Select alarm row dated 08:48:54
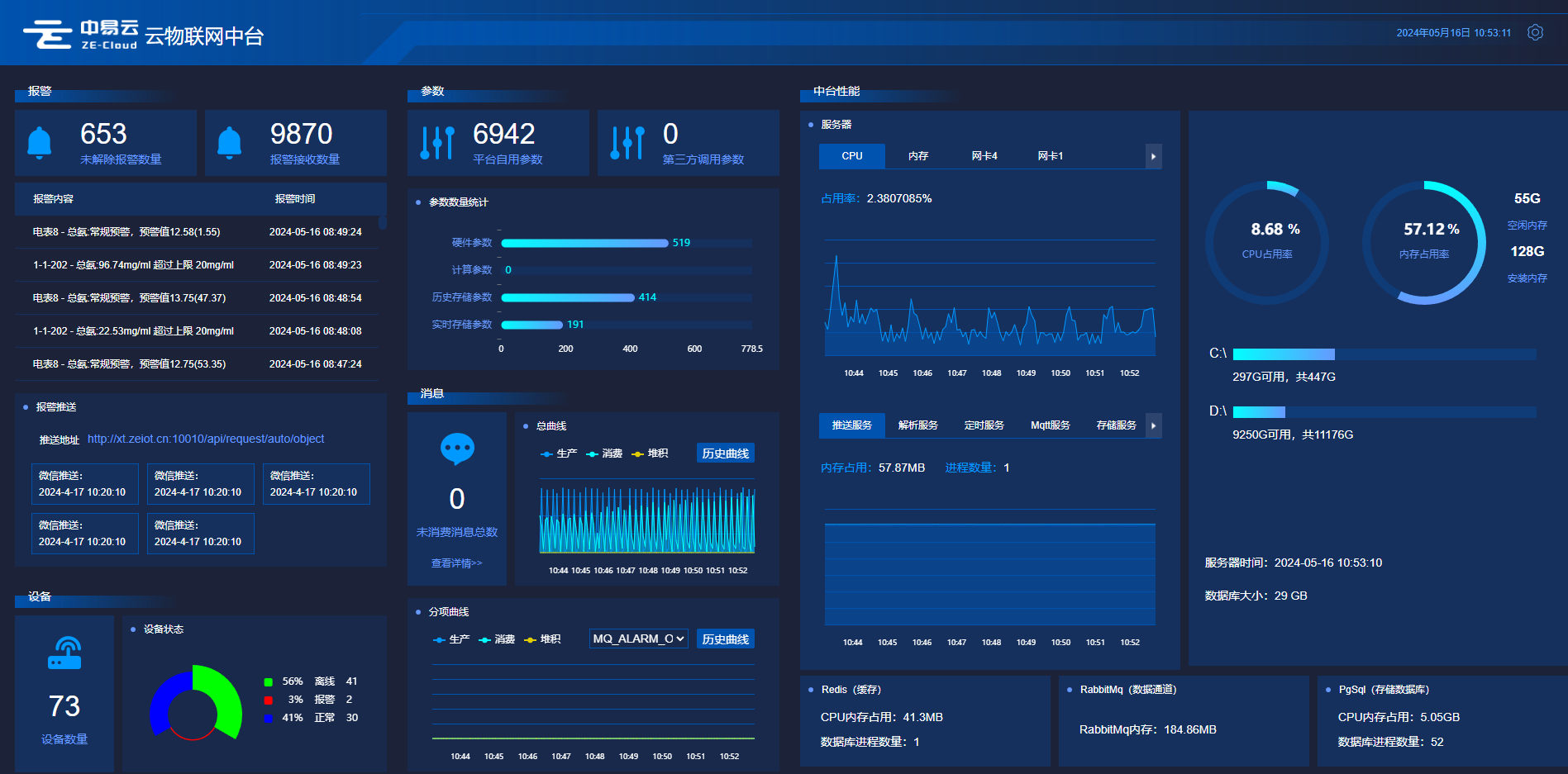Viewport: 1568px width, 774px height. point(197,298)
